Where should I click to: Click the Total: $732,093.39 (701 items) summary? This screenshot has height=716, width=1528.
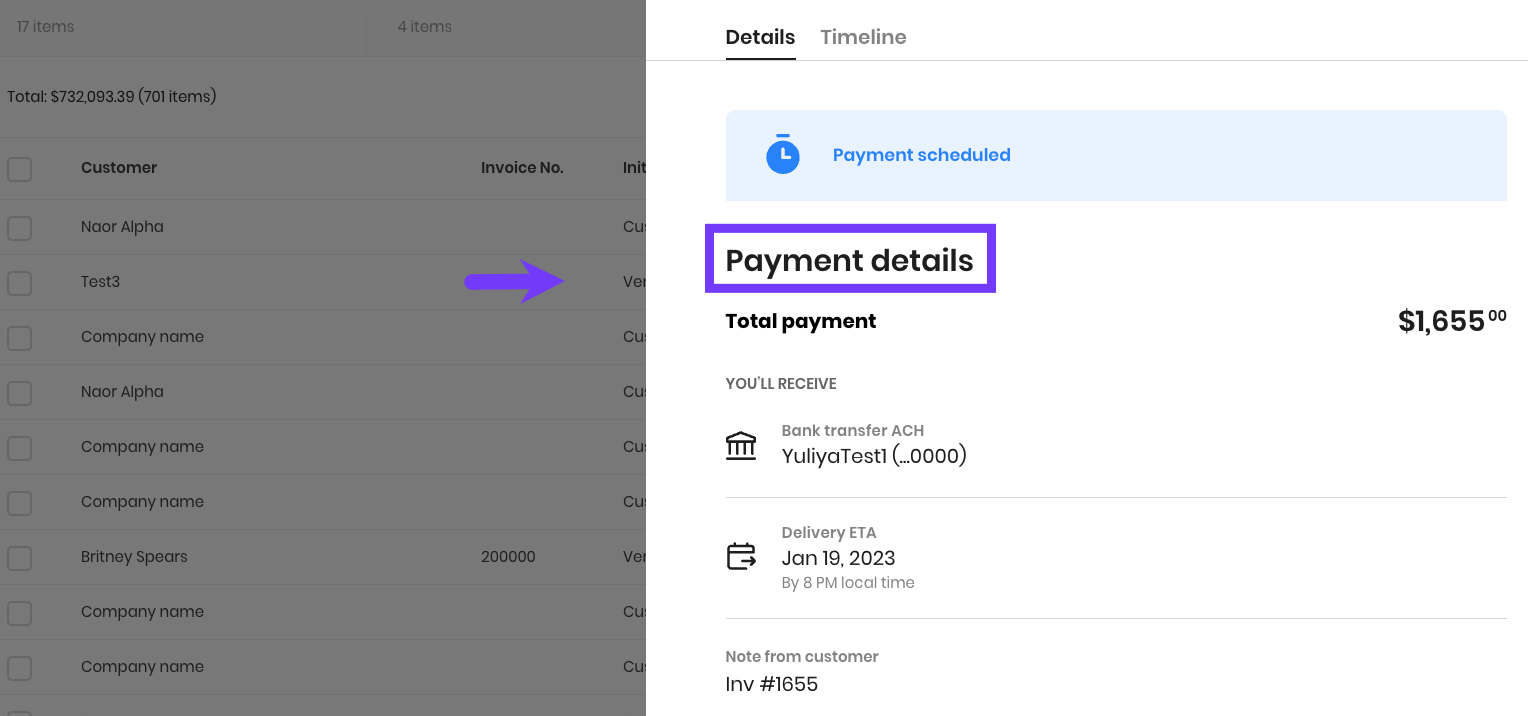pos(112,97)
